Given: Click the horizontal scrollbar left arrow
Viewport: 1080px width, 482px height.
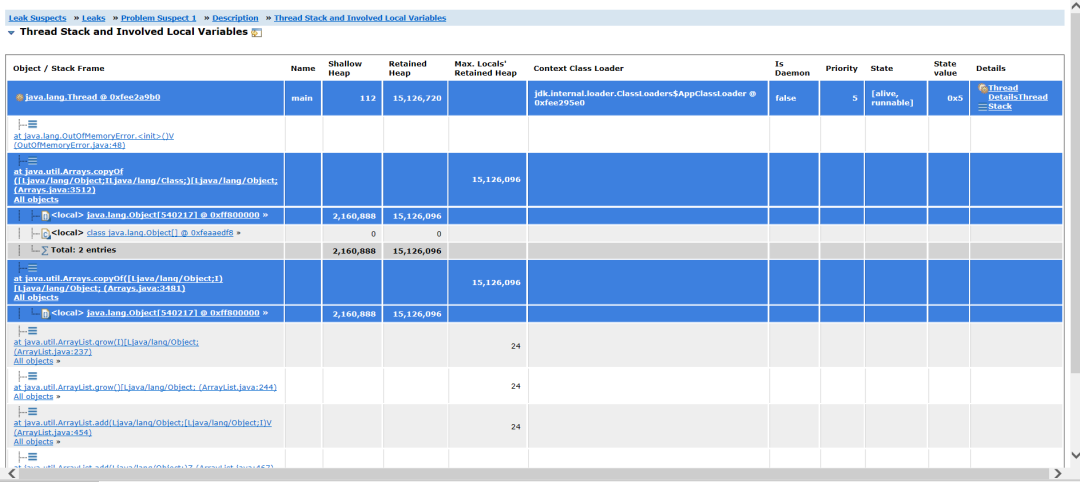Looking at the screenshot, I should click(12, 473).
